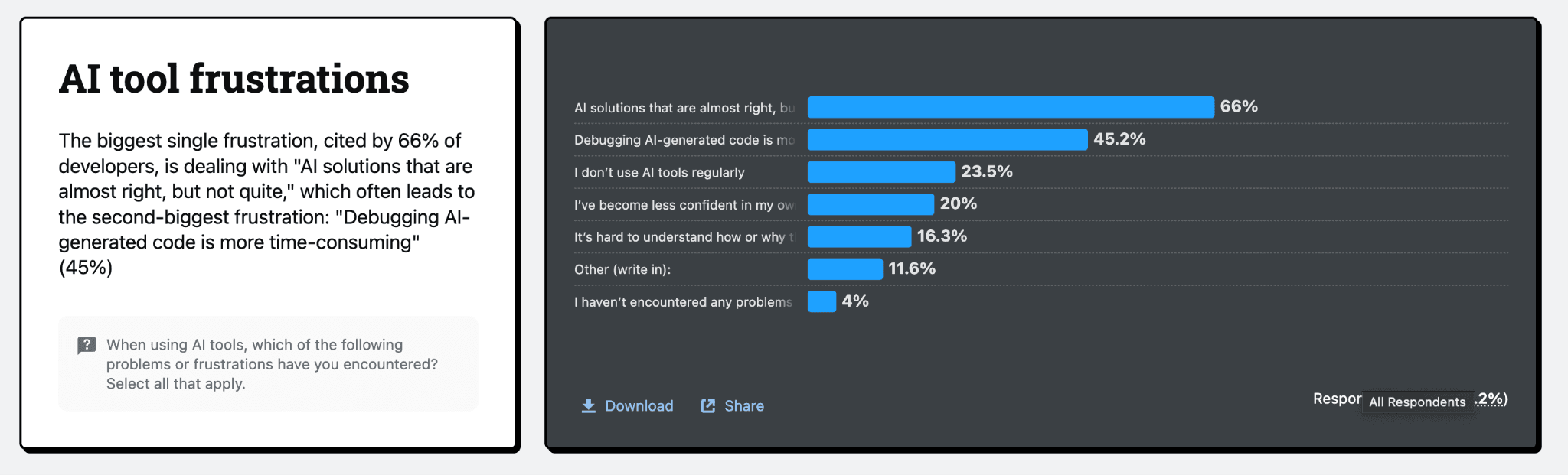Click the Download arrow icon
The image size is (1568, 475).
pyautogui.click(x=588, y=406)
